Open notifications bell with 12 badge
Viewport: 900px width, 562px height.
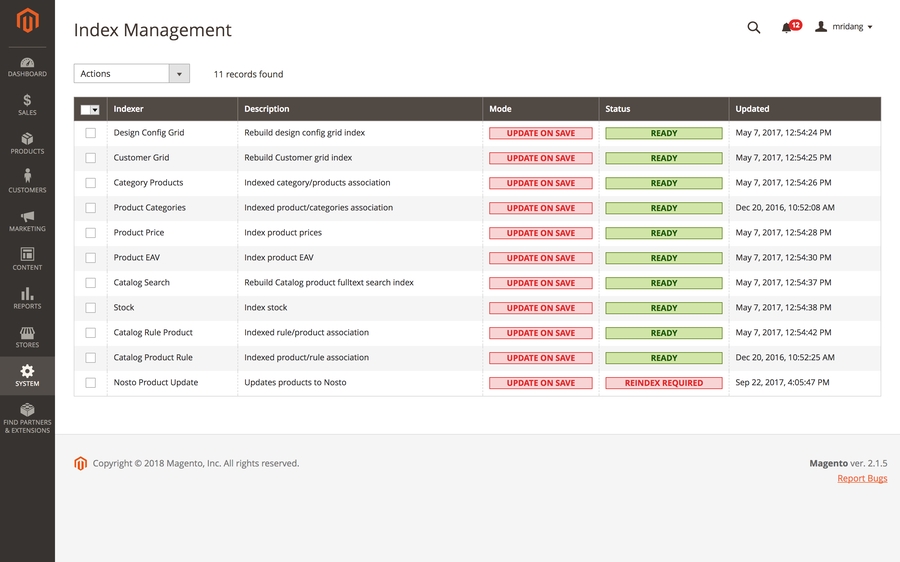789,27
